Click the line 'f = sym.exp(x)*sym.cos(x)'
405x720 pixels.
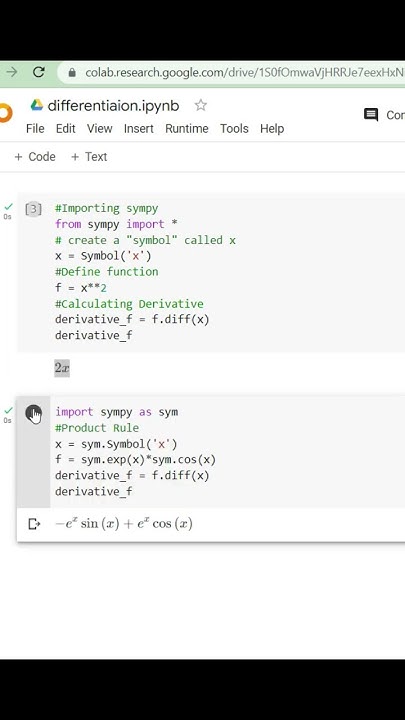[135, 460]
